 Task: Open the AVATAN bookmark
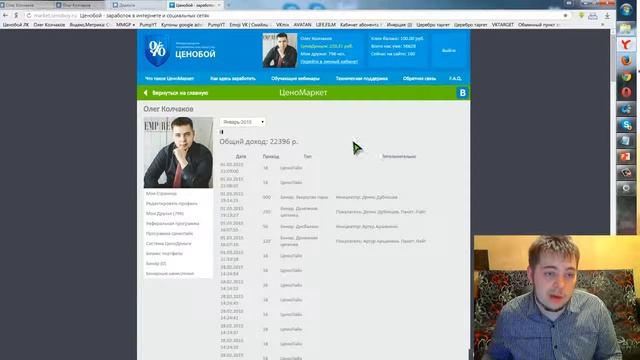coord(302,25)
